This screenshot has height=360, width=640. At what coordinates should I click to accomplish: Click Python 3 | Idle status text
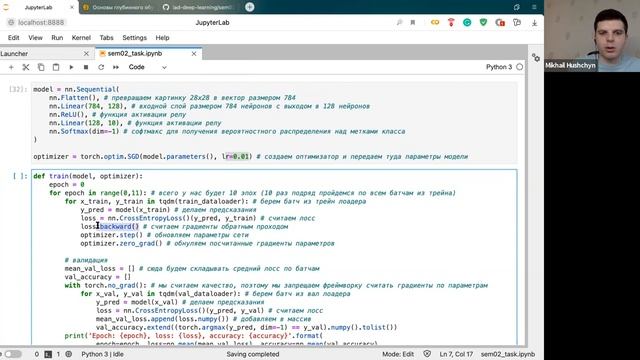tap(102, 354)
